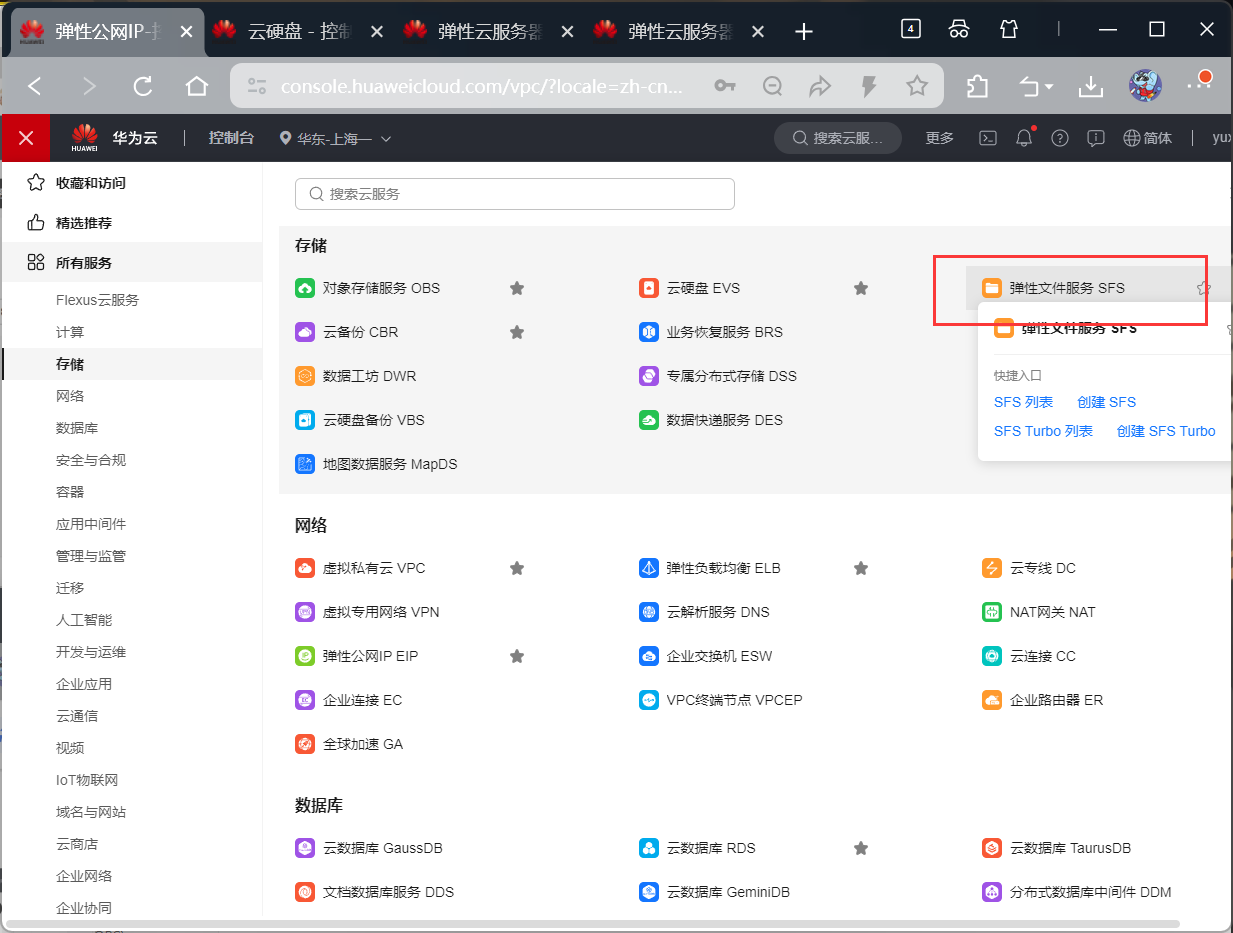Open the 云专线 DC icon
This screenshot has width=1233, height=933.
tap(992, 568)
